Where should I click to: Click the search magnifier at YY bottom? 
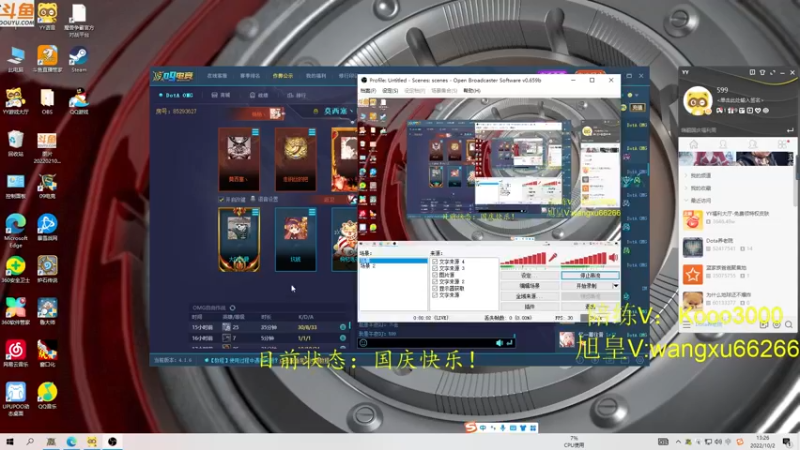click(789, 324)
